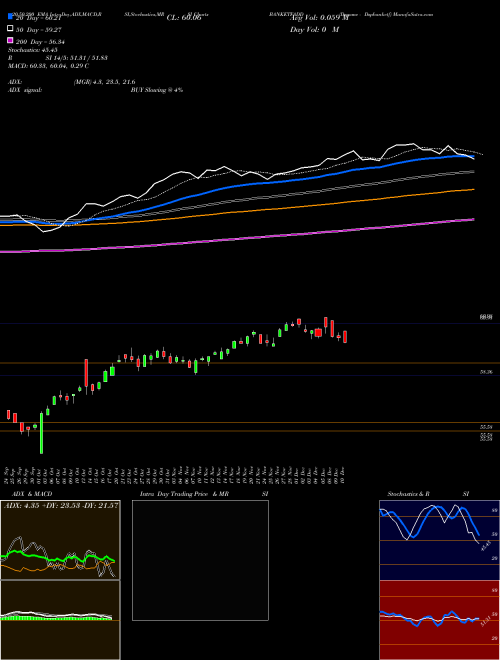The image size is (500, 660).
Task: Click the magenta 200 Day legend swatch
Action: [10, 40]
